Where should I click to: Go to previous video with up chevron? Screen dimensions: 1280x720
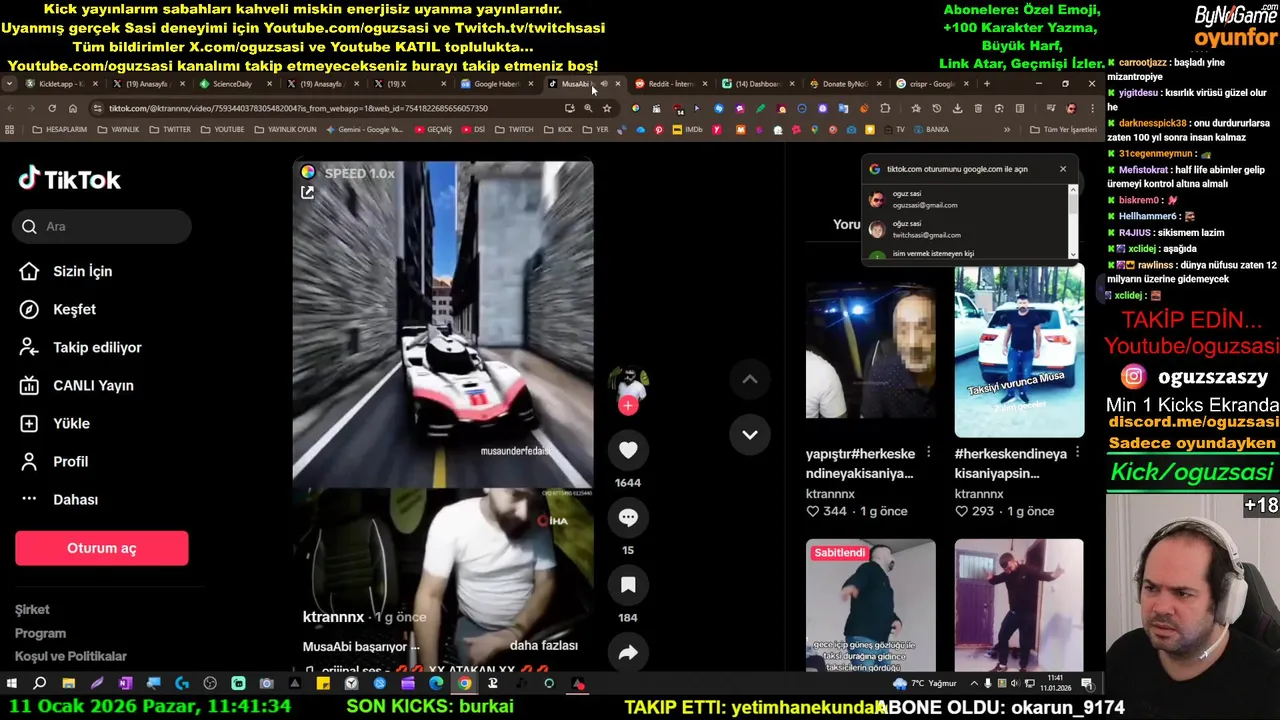point(750,379)
